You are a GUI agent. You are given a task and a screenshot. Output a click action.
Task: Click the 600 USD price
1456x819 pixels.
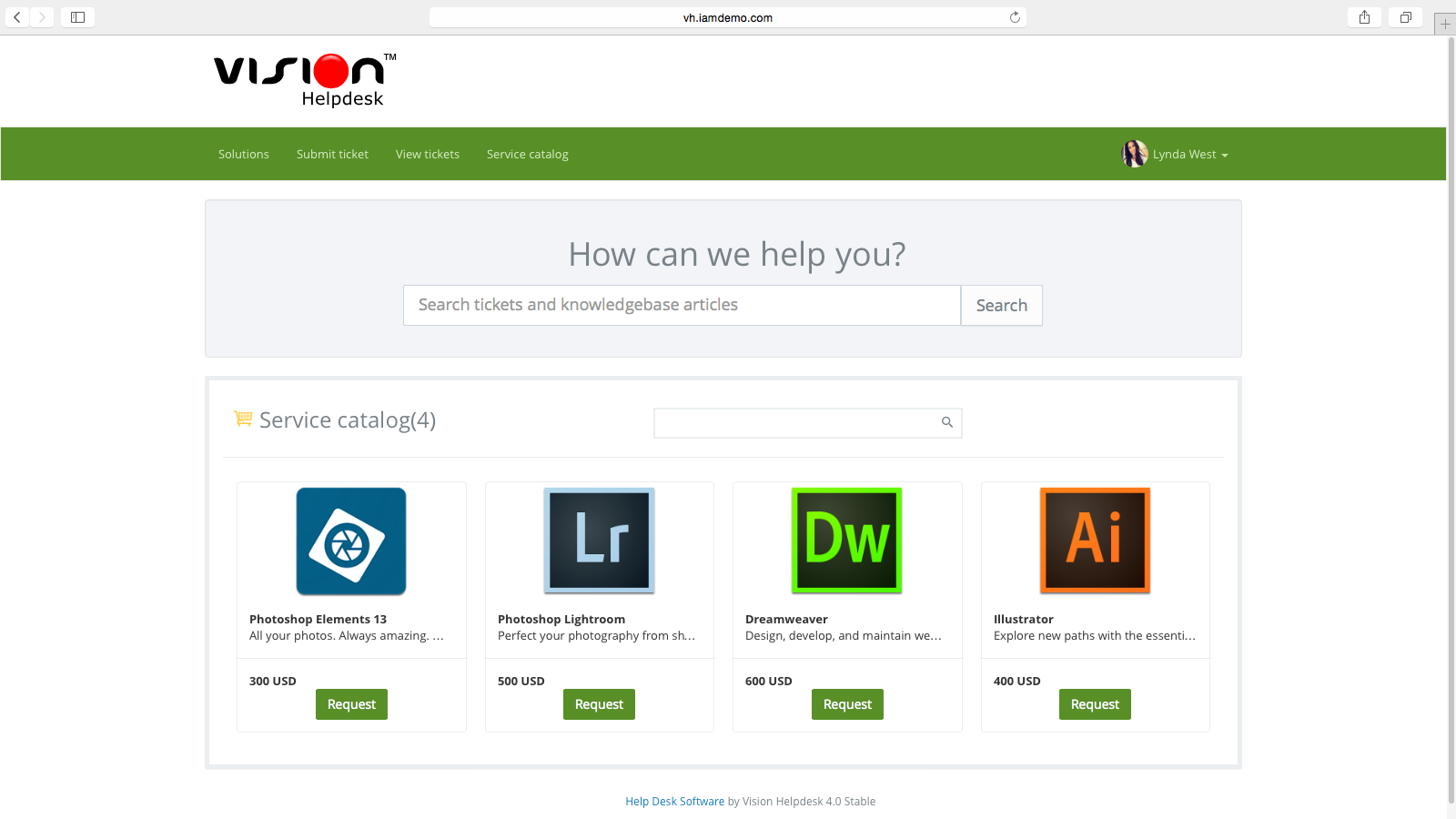(769, 681)
